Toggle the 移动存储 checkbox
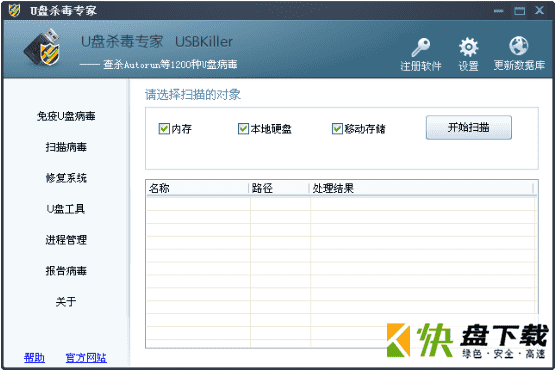 pos(337,129)
